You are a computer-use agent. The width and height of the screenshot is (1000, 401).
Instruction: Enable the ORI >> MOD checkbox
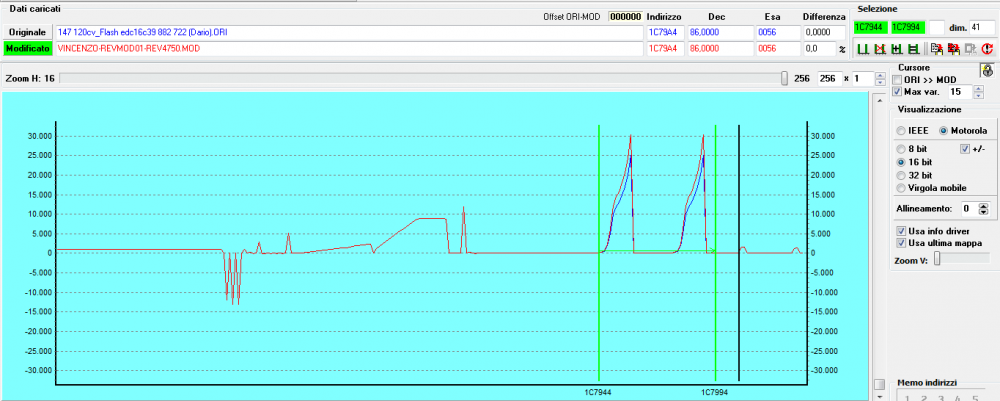click(x=897, y=79)
